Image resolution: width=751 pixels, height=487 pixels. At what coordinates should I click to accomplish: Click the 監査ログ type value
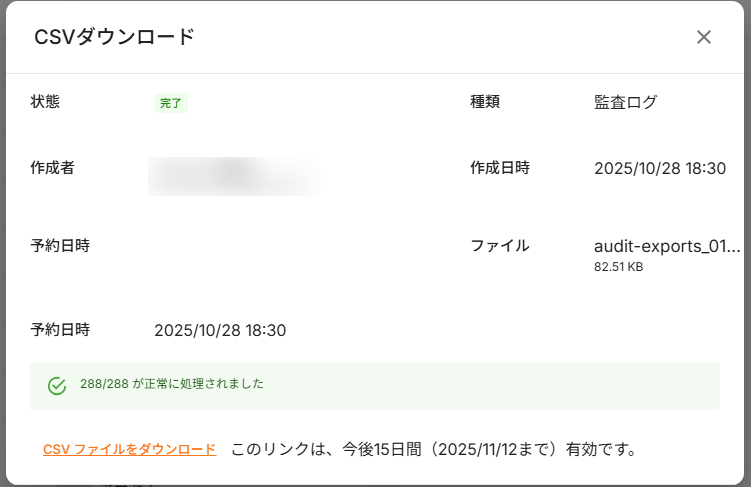625,102
